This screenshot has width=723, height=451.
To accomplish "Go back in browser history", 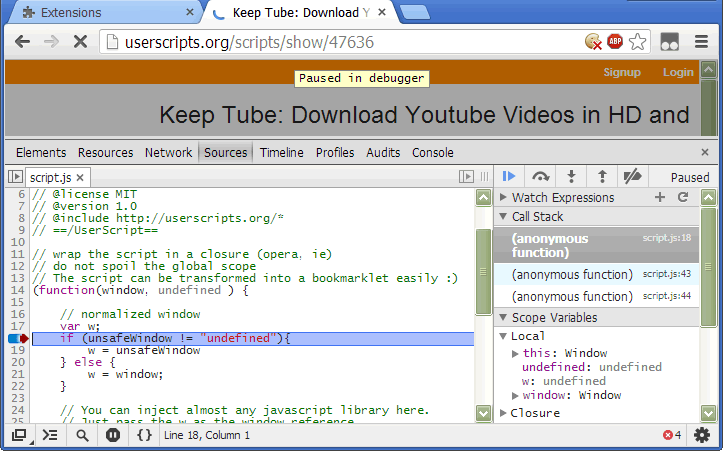I will [x=22, y=42].
